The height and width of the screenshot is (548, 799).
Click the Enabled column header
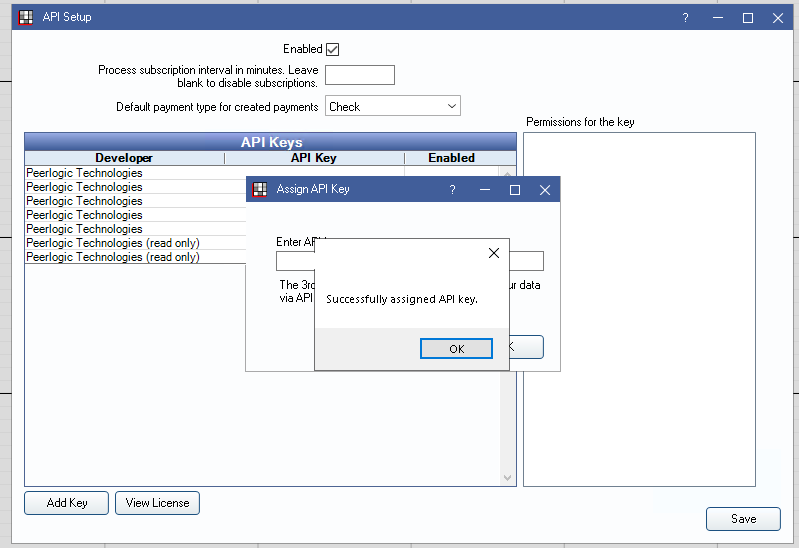(451, 158)
